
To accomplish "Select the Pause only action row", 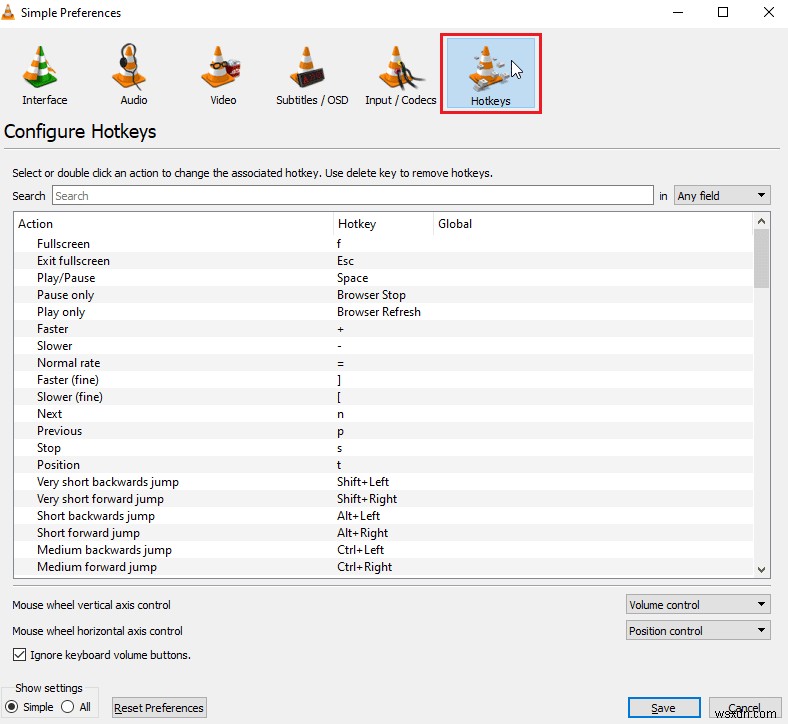I will click(384, 295).
